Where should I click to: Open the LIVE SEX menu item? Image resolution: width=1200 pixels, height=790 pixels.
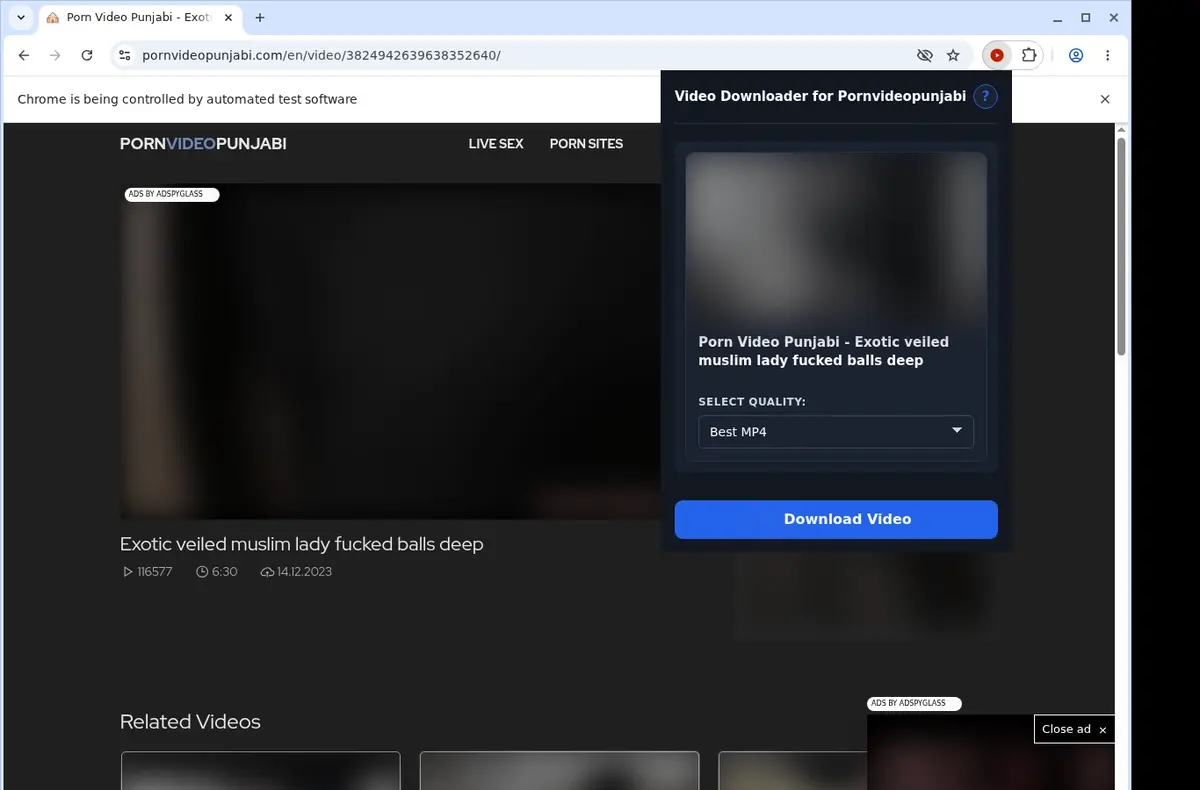(496, 144)
